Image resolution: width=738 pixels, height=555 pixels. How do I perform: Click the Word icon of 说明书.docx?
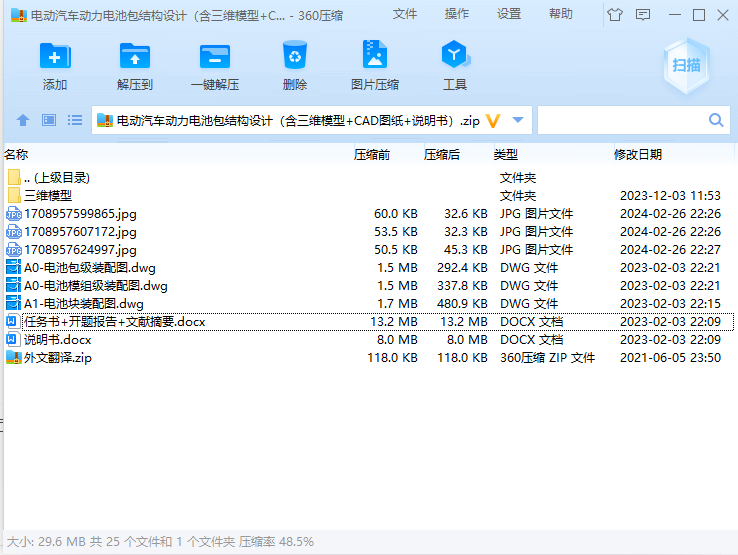coord(13,339)
